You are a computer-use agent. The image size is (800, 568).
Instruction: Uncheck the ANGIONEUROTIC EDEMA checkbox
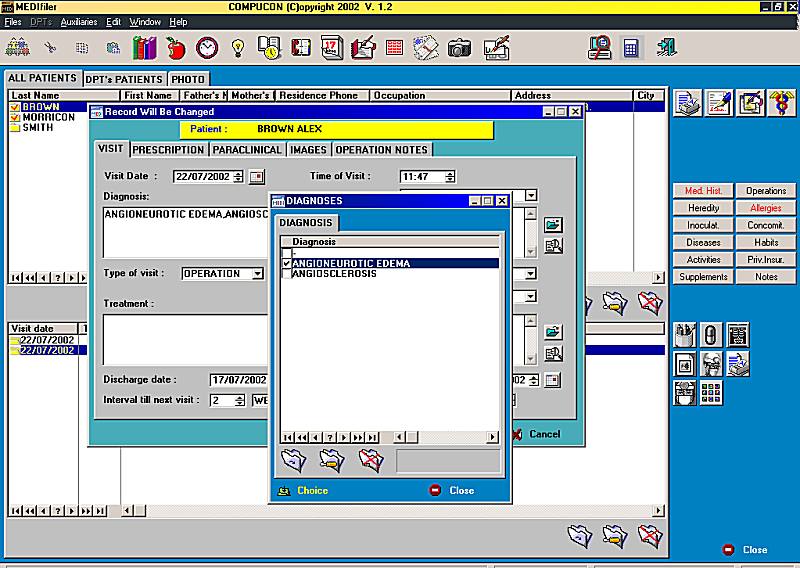287,263
